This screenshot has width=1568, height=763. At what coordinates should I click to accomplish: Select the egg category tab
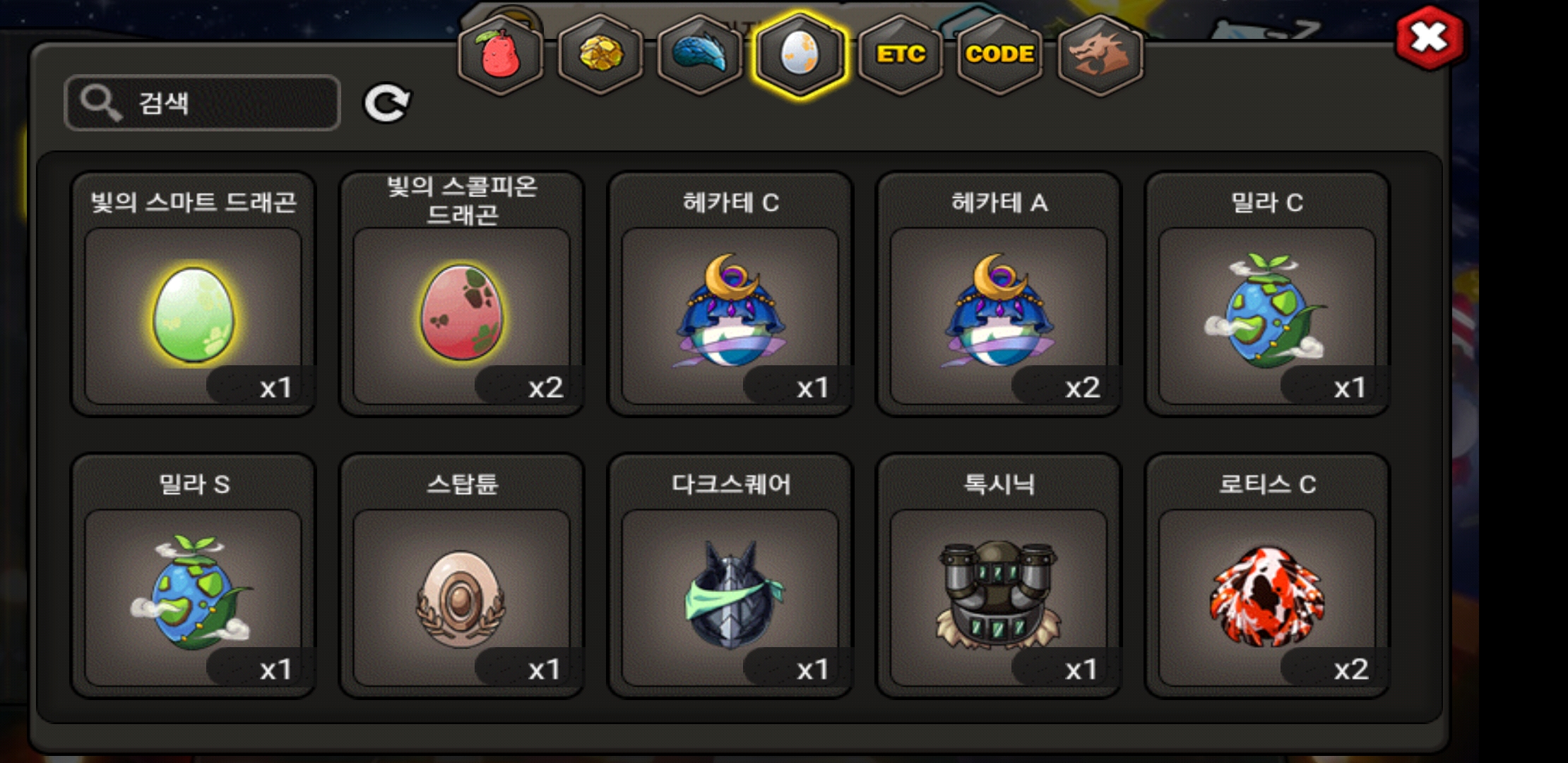(x=800, y=54)
